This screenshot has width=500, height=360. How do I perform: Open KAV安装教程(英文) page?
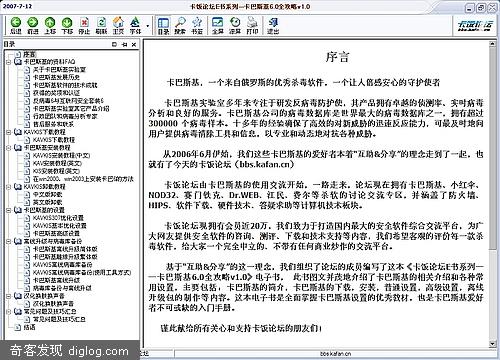57,163
